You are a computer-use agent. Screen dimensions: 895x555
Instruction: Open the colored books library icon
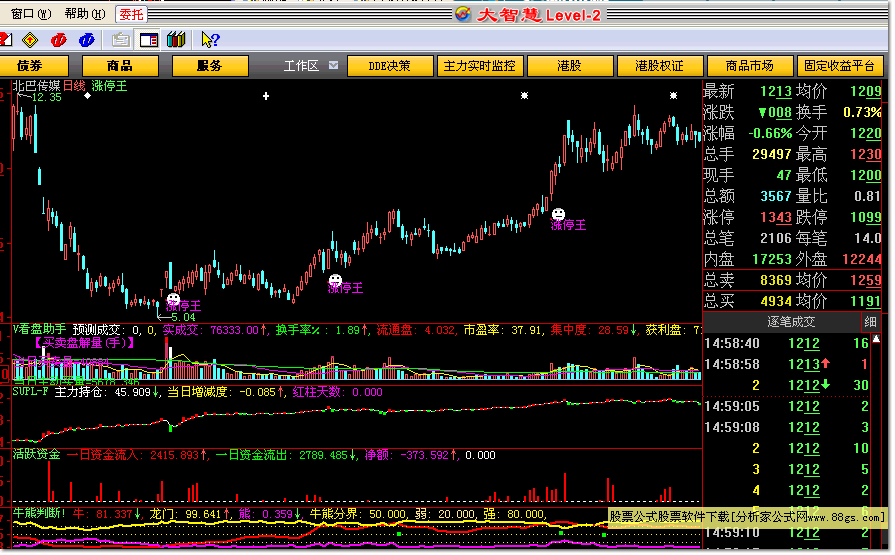[176, 39]
